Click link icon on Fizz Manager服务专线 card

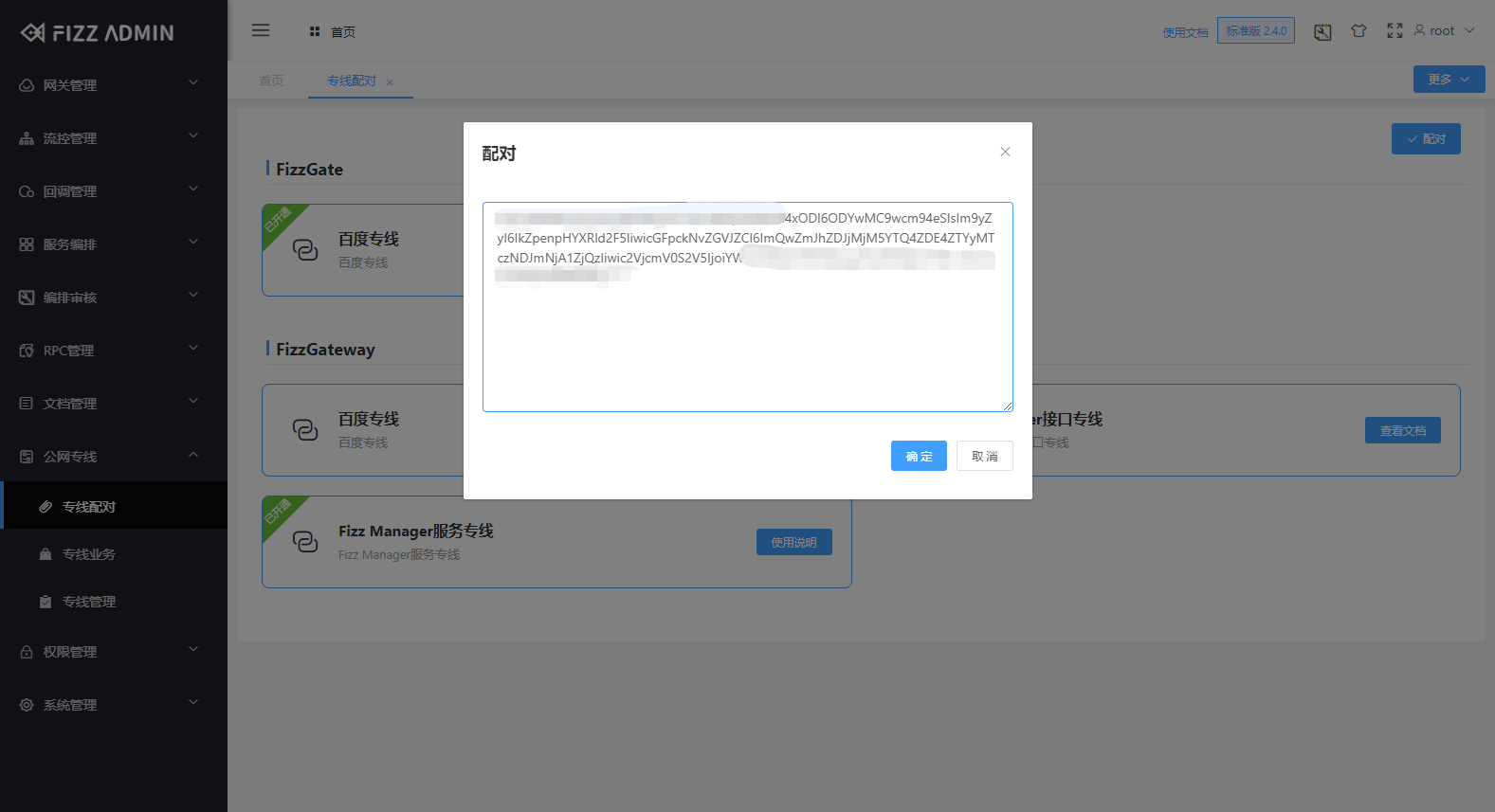coord(305,541)
